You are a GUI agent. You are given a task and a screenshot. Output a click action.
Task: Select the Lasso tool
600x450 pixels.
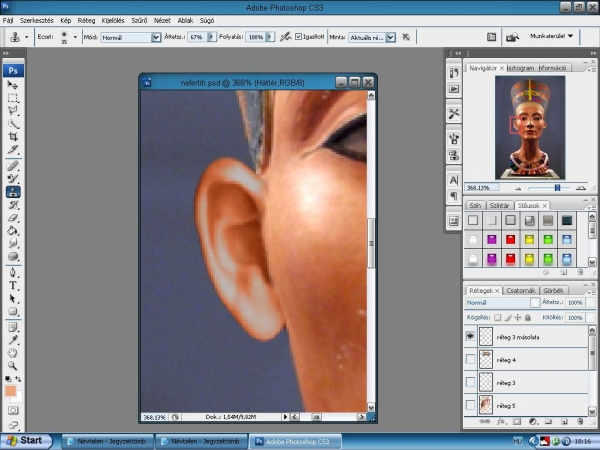point(13,111)
